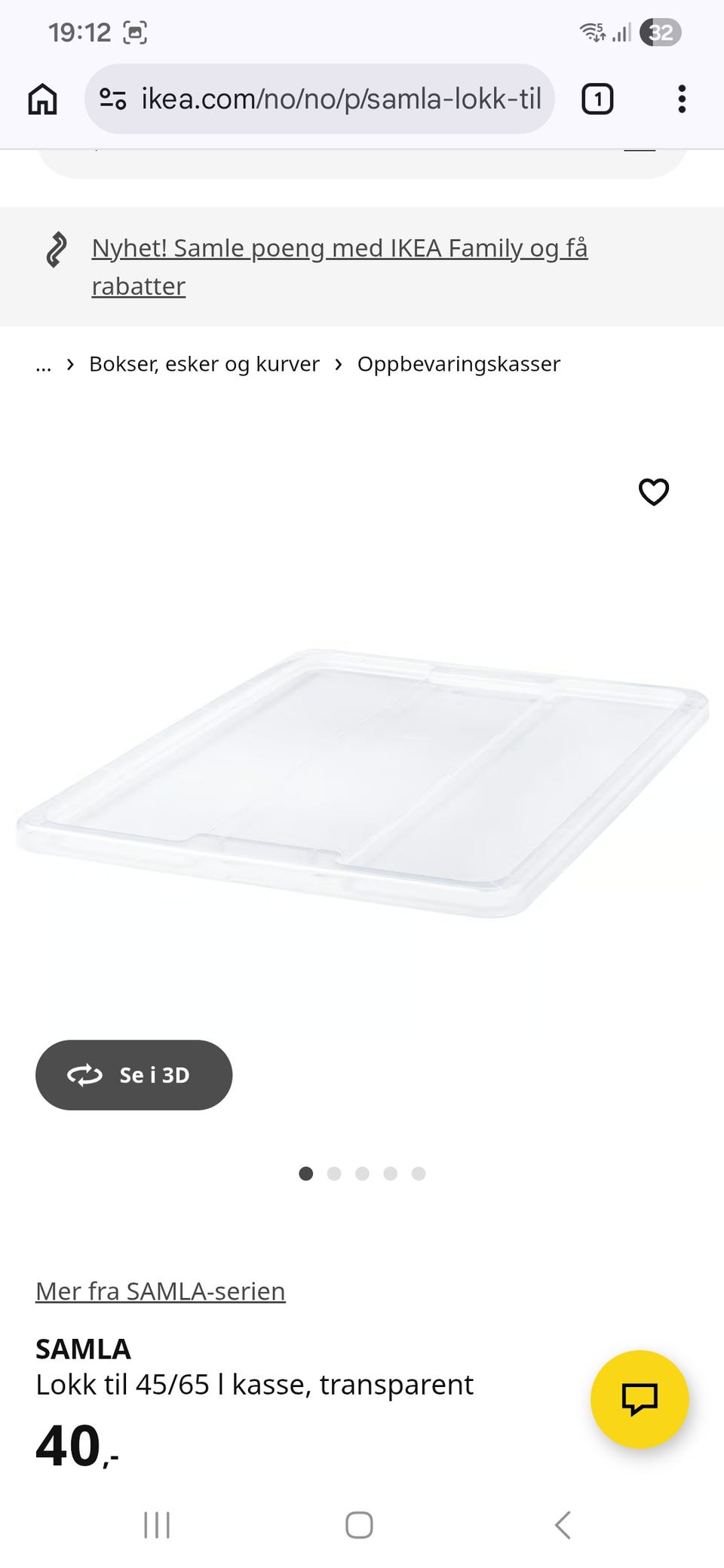Tap the IKEA Family points icon
Screen dimensions: 724x1568
[x=56, y=250]
